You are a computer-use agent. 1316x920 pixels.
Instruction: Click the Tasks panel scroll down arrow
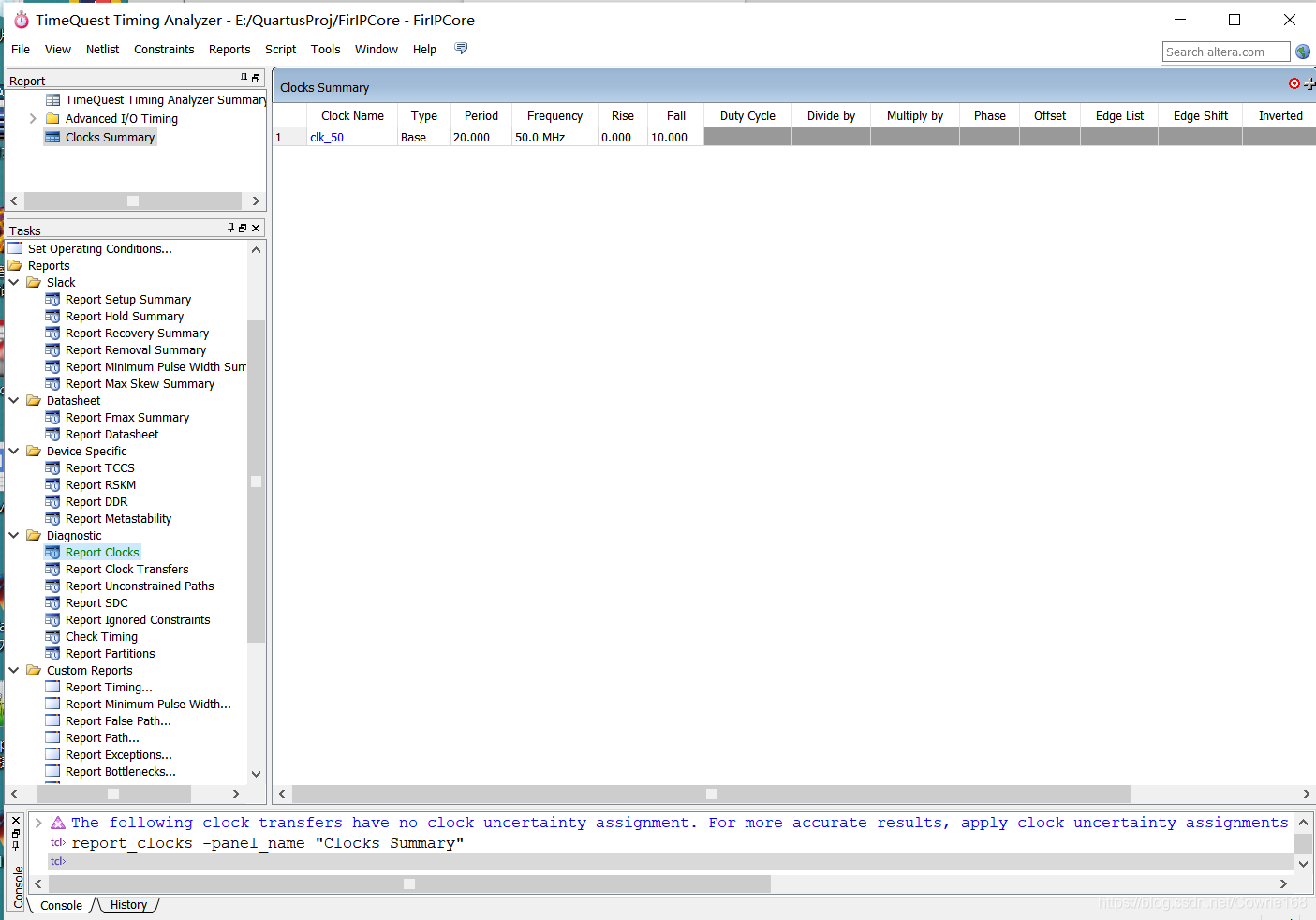(257, 774)
